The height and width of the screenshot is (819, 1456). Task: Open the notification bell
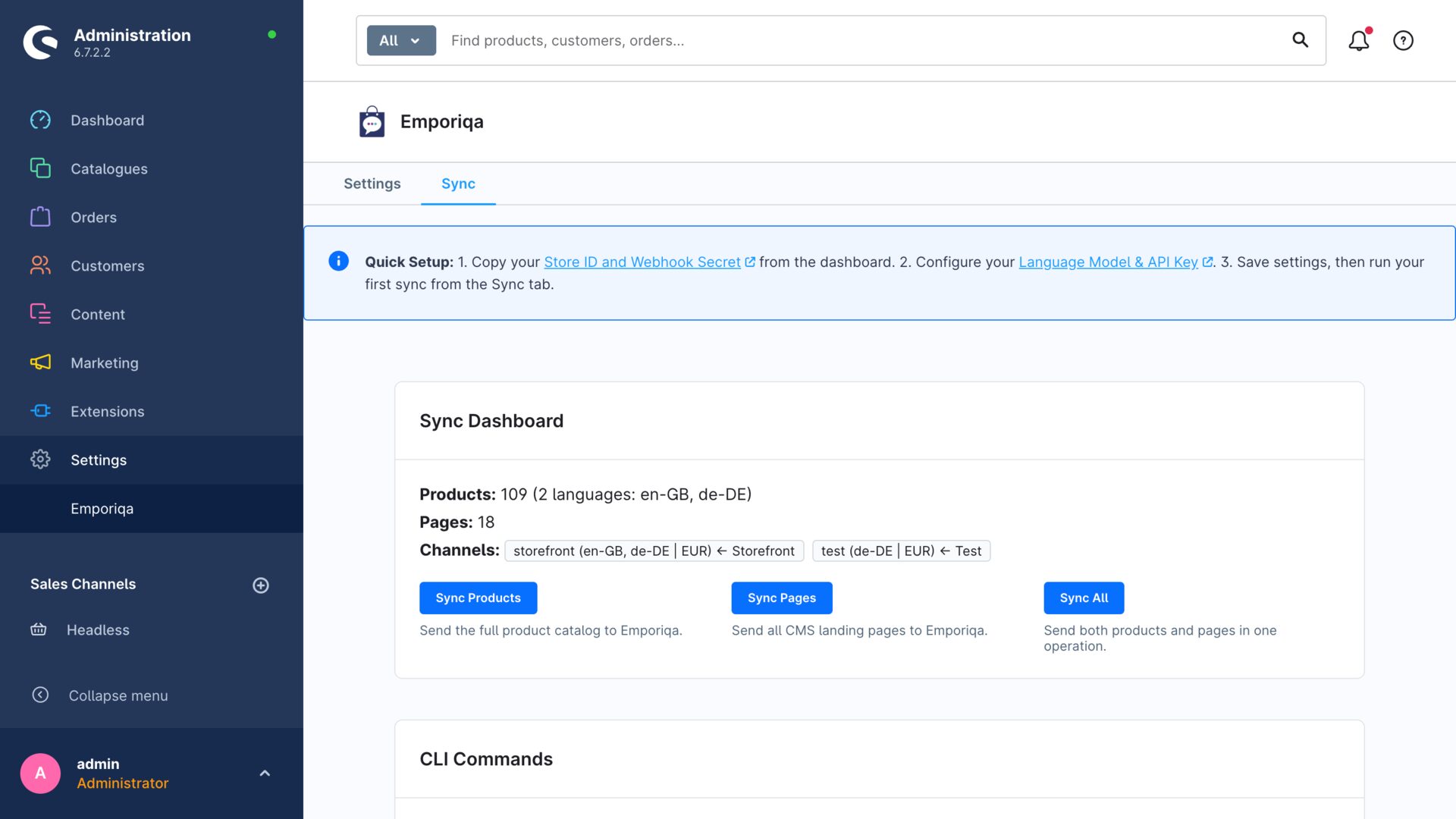(x=1359, y=40)
